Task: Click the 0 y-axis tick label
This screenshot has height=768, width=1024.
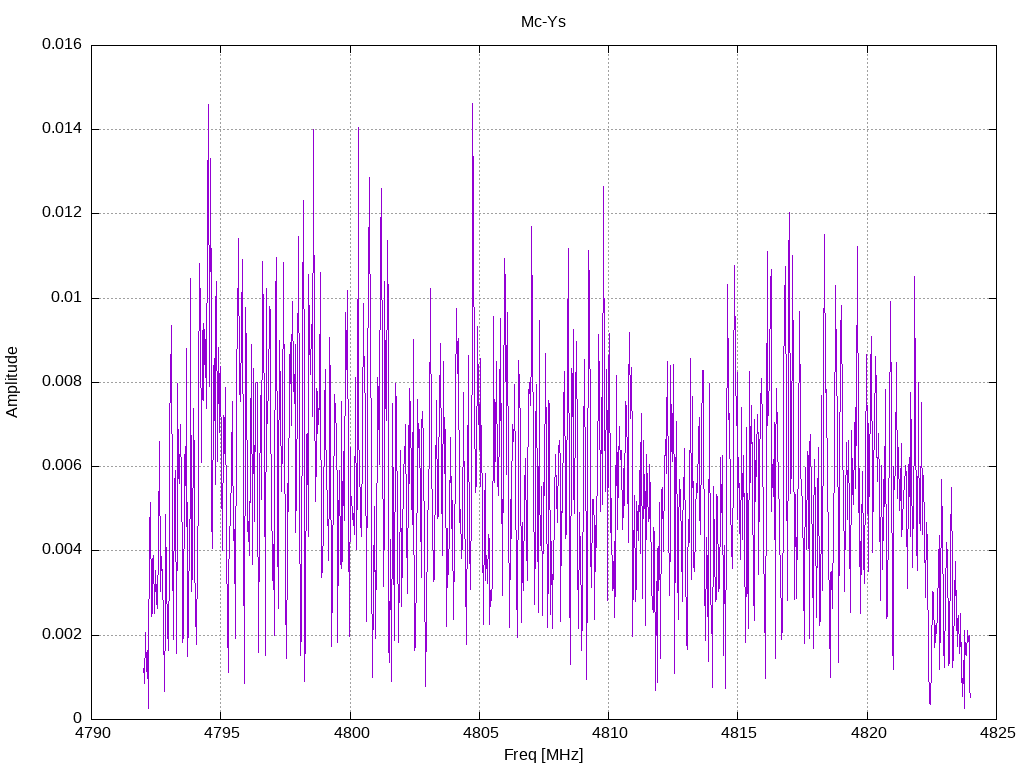Action: tap(77, 719)
